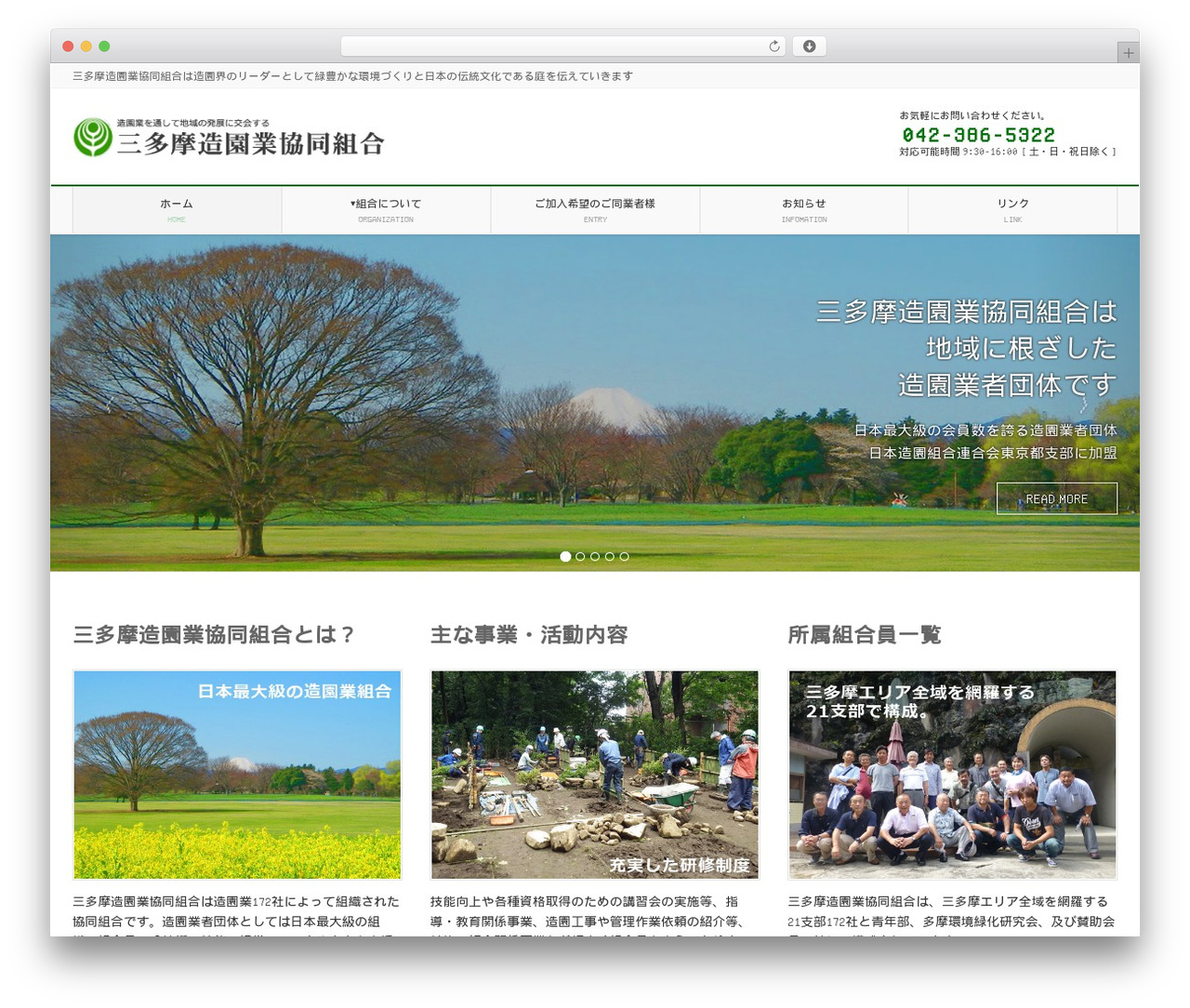Open the 21支部で構成 group photo thumbnail
1190x1008 pixels.
[952, 775]
